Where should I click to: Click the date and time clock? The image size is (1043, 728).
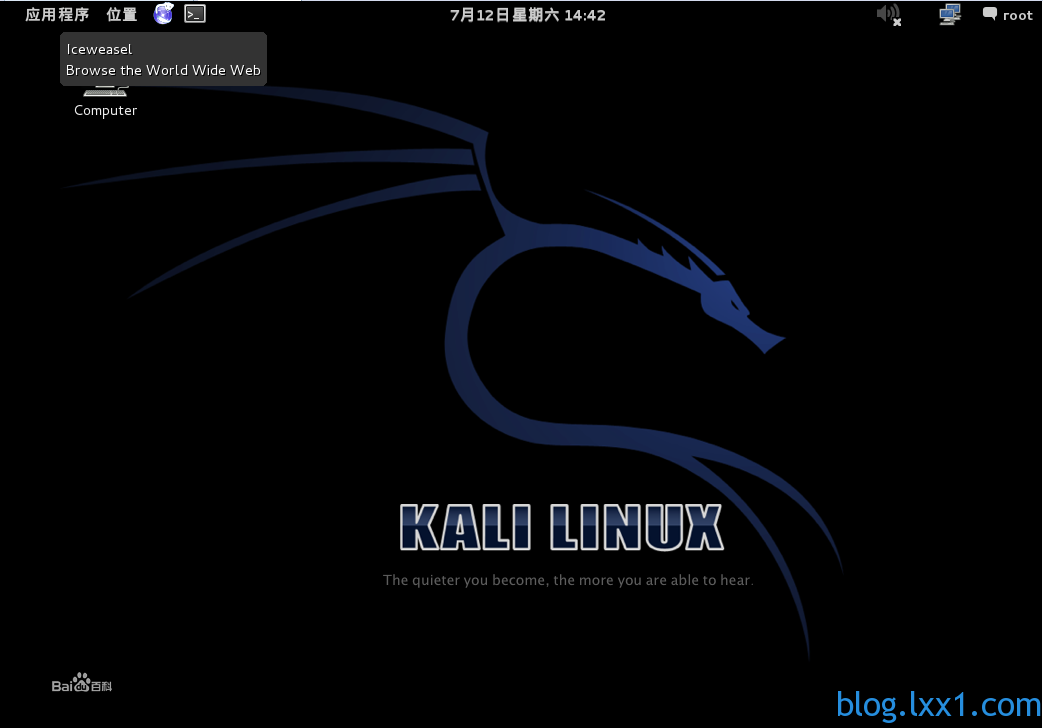(527, 15)
